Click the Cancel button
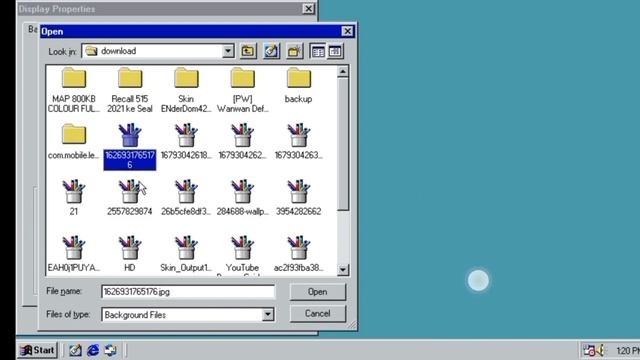Screen dimensions: 640x360 click(x=318, y=313)
